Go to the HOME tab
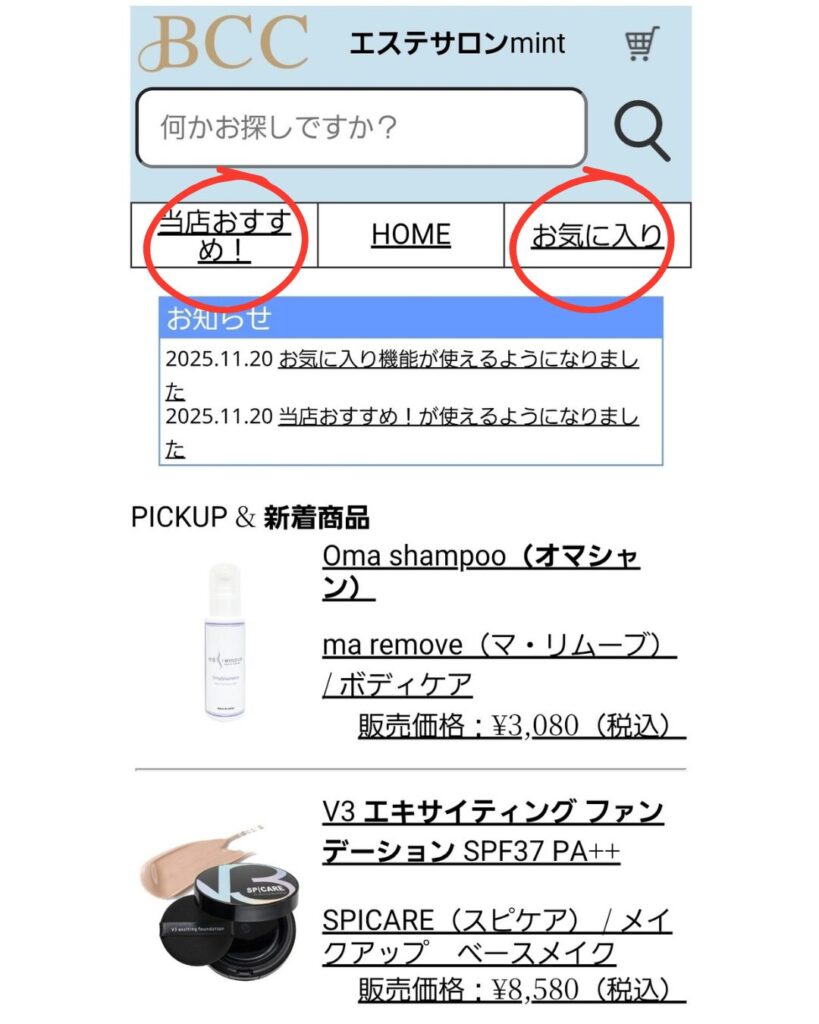819x1024 pixels. tap(411, 235)
